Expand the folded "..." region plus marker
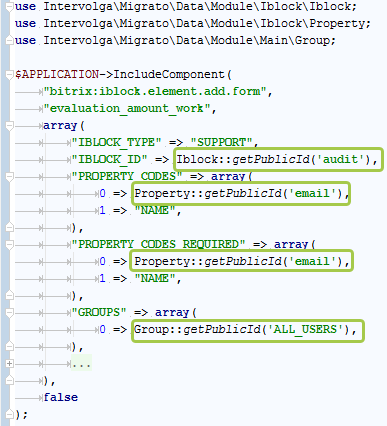The height and width of the screenshot is (426, 387). [x=9, y=364]
